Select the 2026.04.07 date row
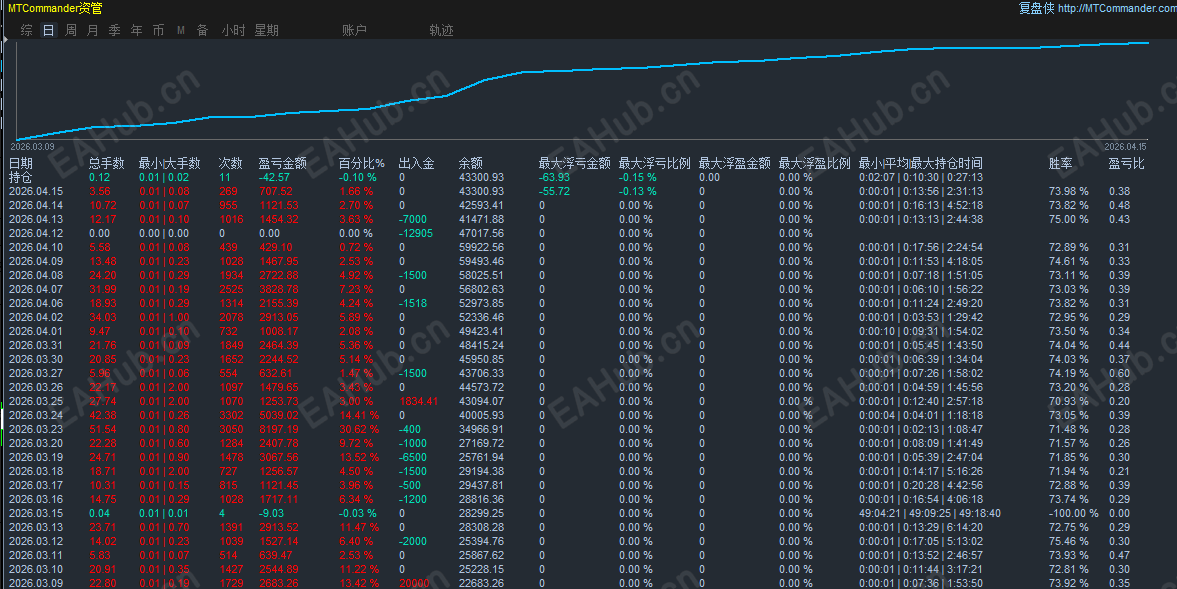Screen dimensions: 1177x589 point(36,289)
